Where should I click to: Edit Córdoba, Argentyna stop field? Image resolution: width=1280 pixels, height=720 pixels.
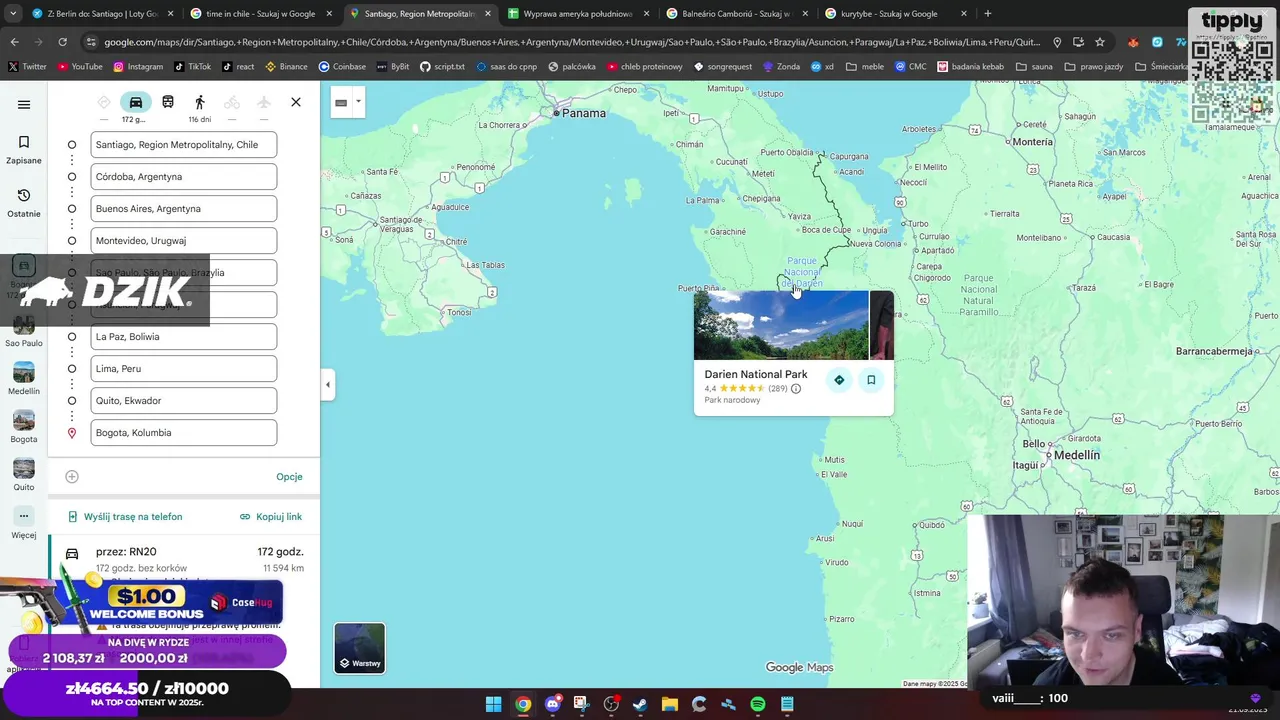click(184, 177)
